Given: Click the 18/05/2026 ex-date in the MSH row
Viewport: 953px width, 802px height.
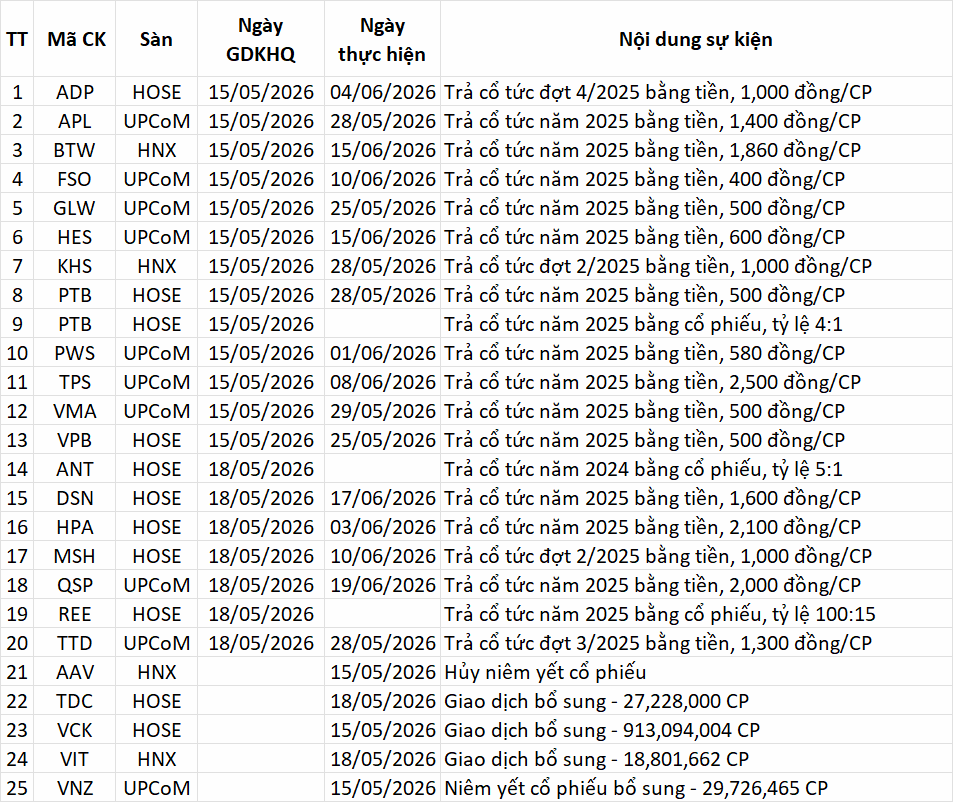Looking at the screenshot, I should (x=261, y=556).
